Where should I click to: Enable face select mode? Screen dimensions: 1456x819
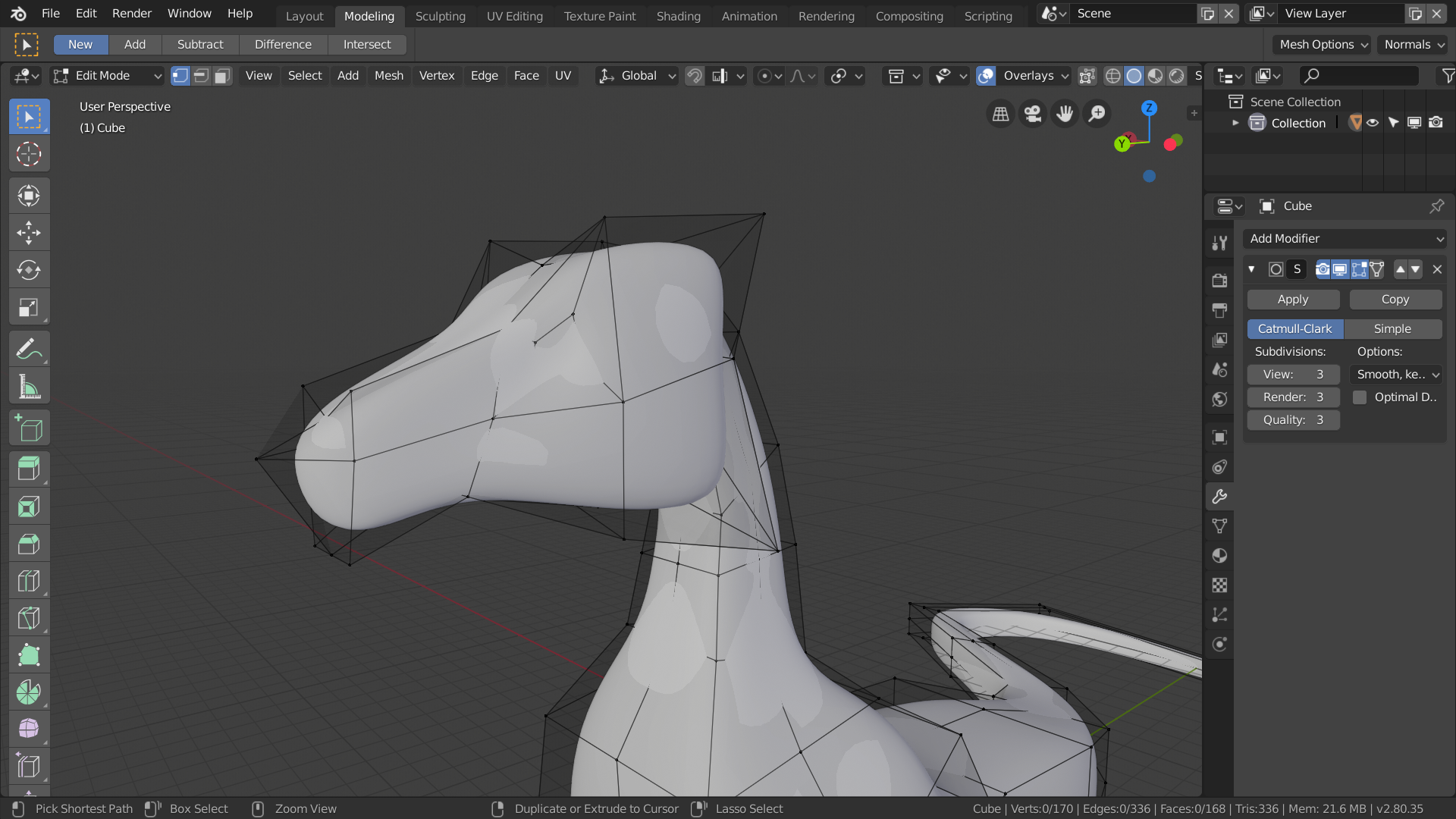(222, 76)
